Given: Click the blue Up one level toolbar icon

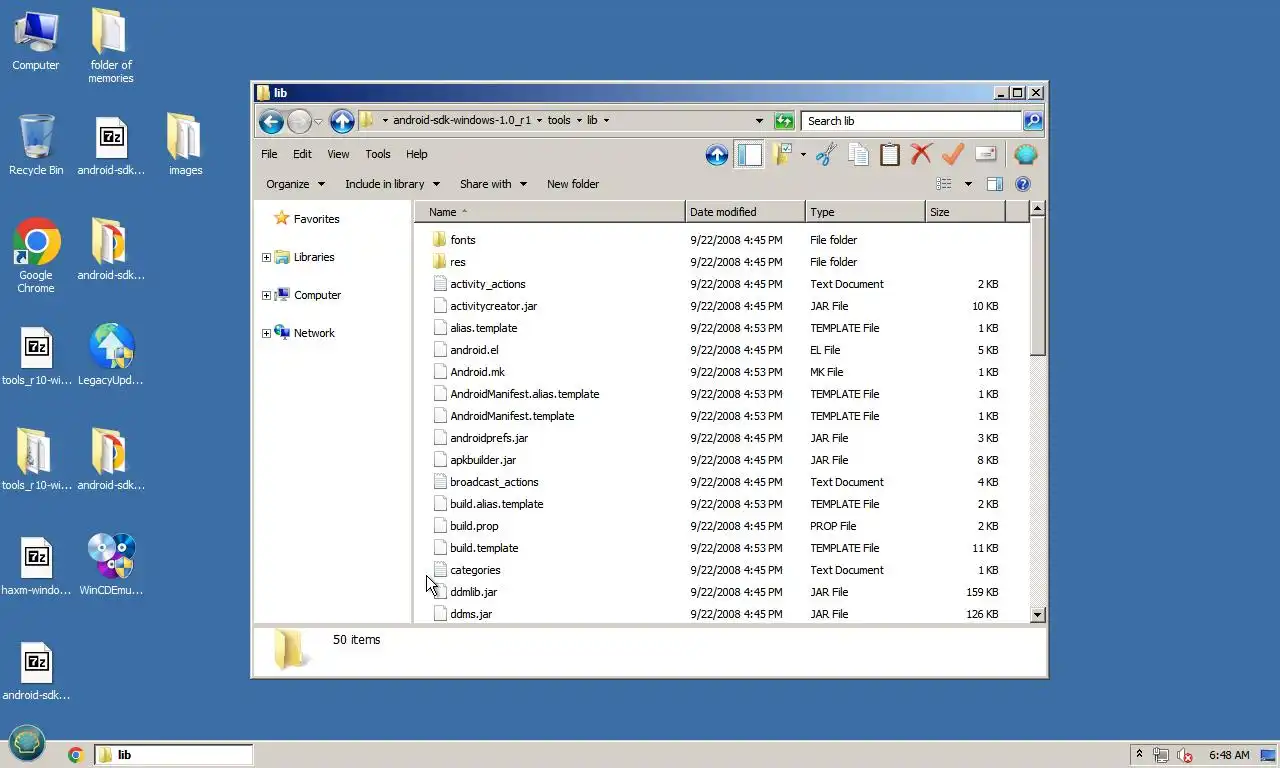Looking at the screenshot, I should (716, 155).
